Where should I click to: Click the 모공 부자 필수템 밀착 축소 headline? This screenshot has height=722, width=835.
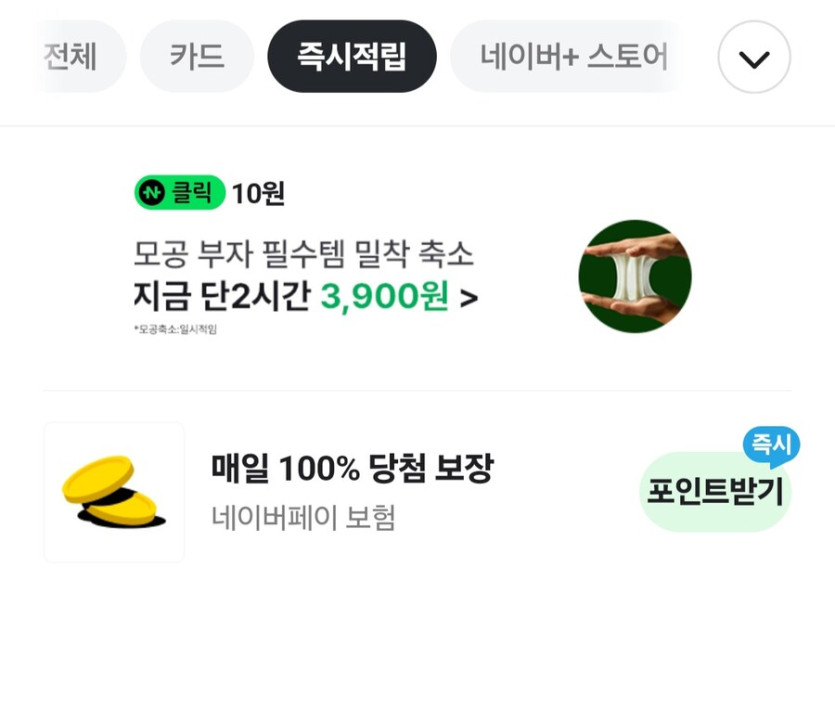click(x=304, y=254)
